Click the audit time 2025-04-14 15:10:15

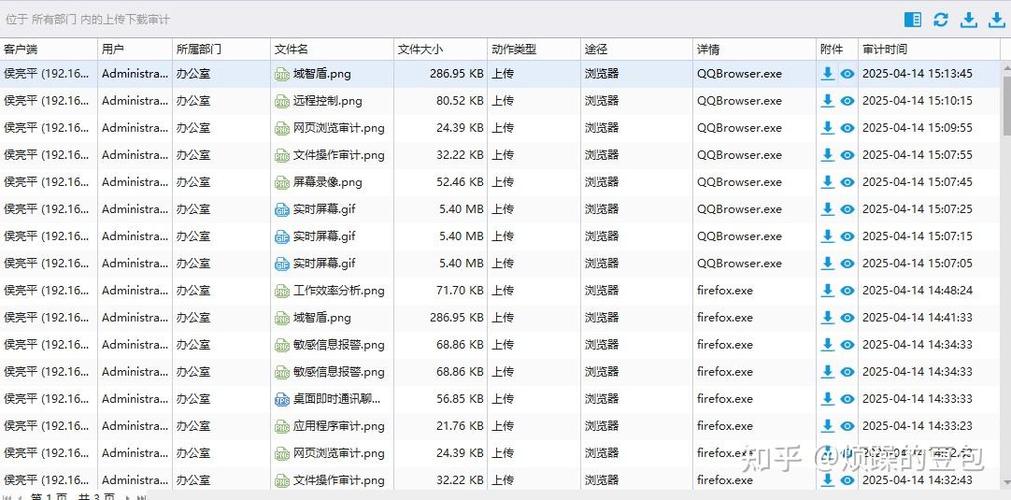(917, 101)
